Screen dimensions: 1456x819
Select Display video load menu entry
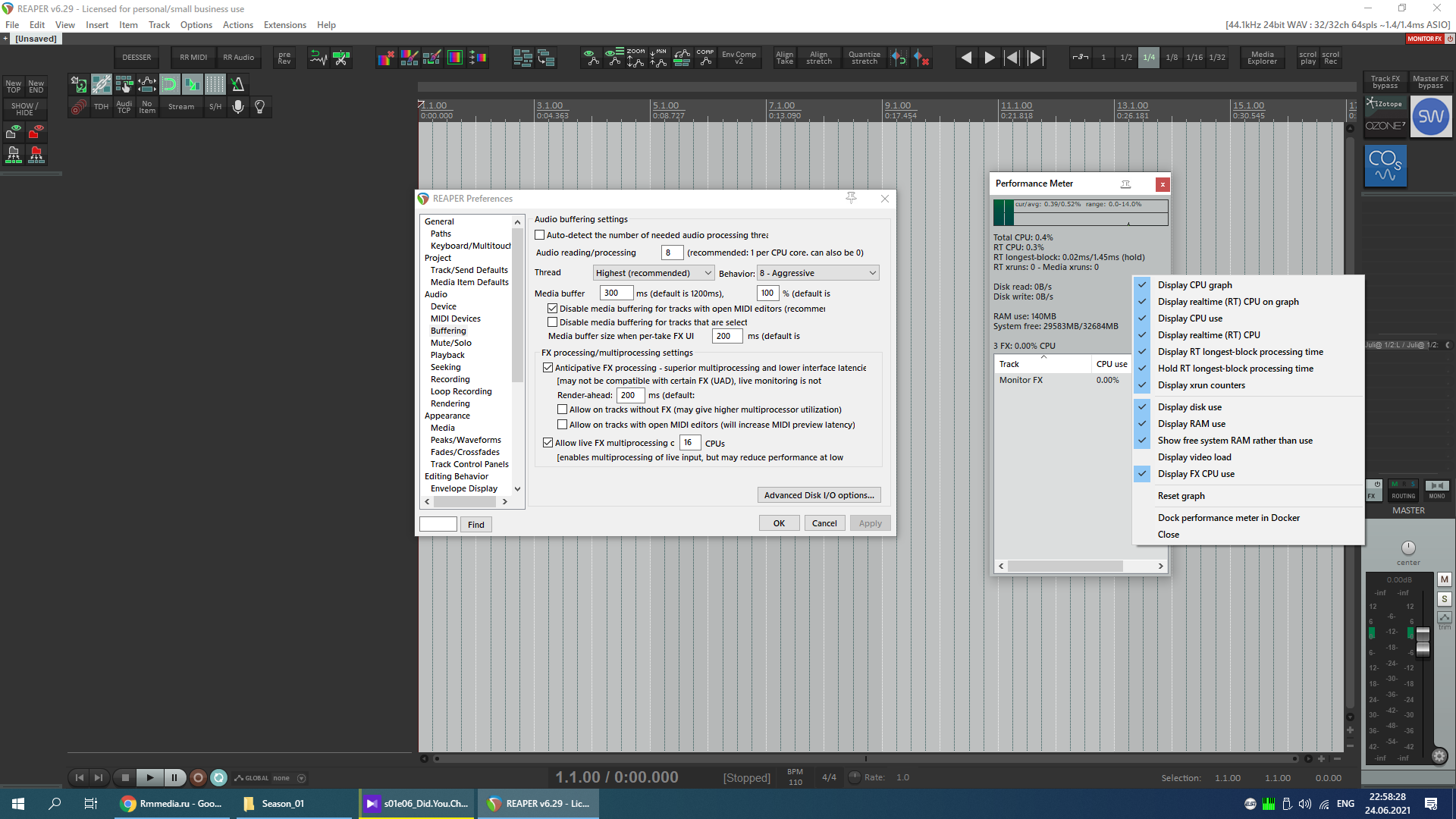(x=1194, y=457)
